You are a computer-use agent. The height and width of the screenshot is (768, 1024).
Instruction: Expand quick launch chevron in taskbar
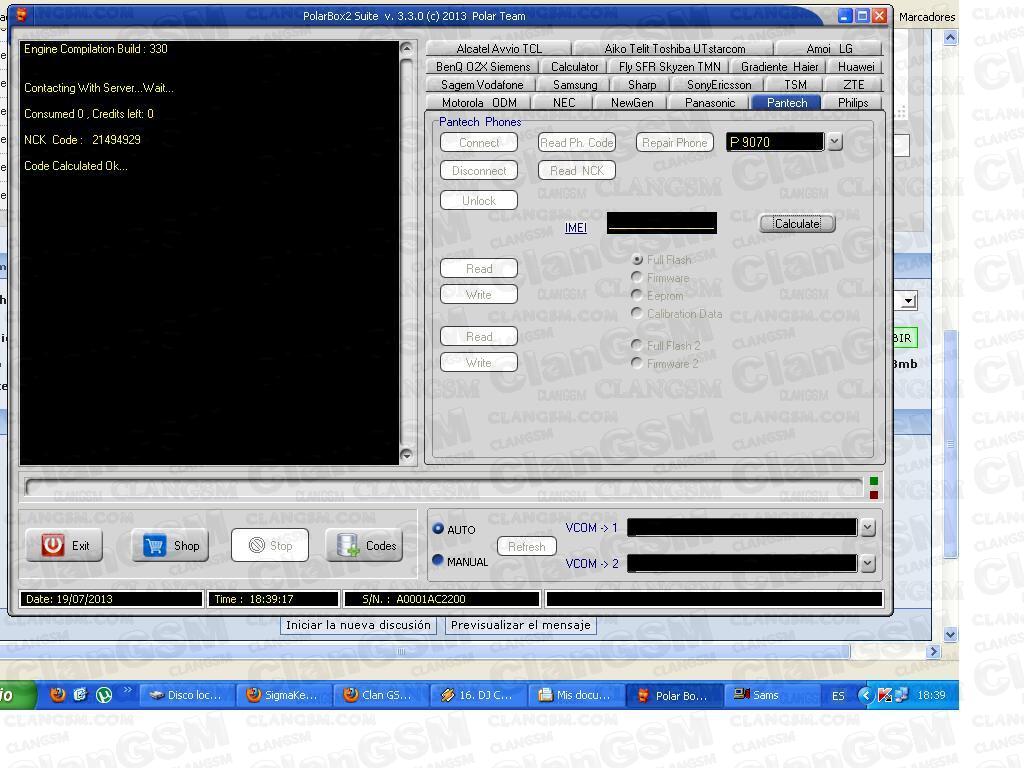coord(127,690)
